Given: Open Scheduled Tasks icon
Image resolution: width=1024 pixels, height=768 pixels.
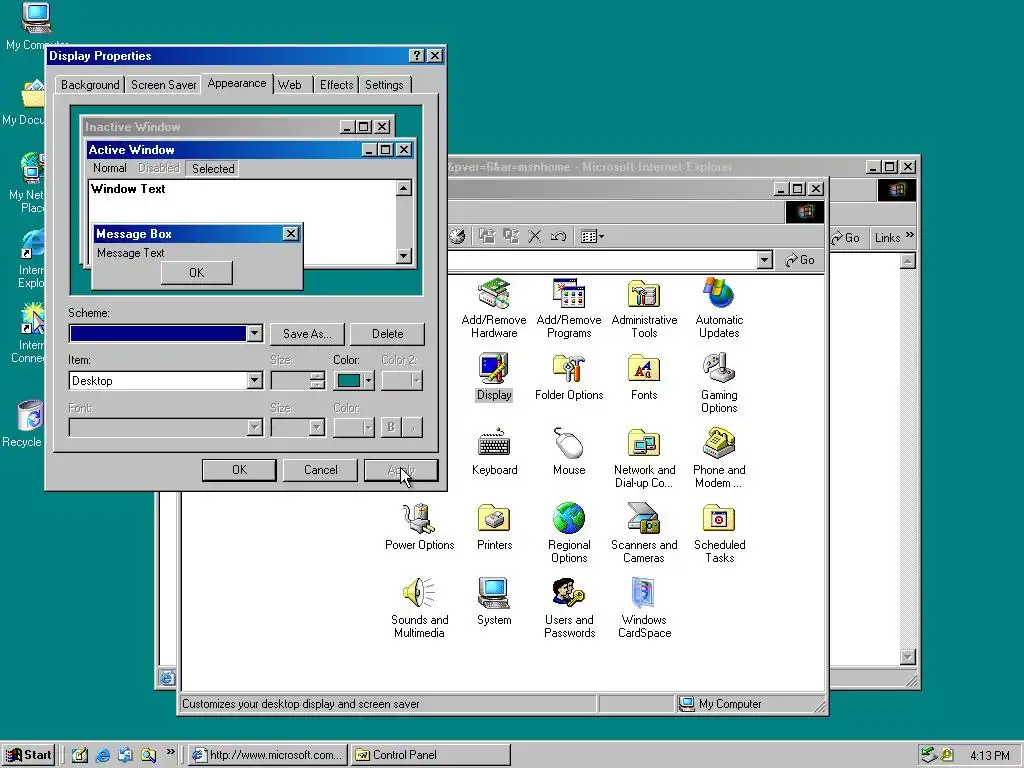Looking at the screenshot, I should (x=719, y=533).
